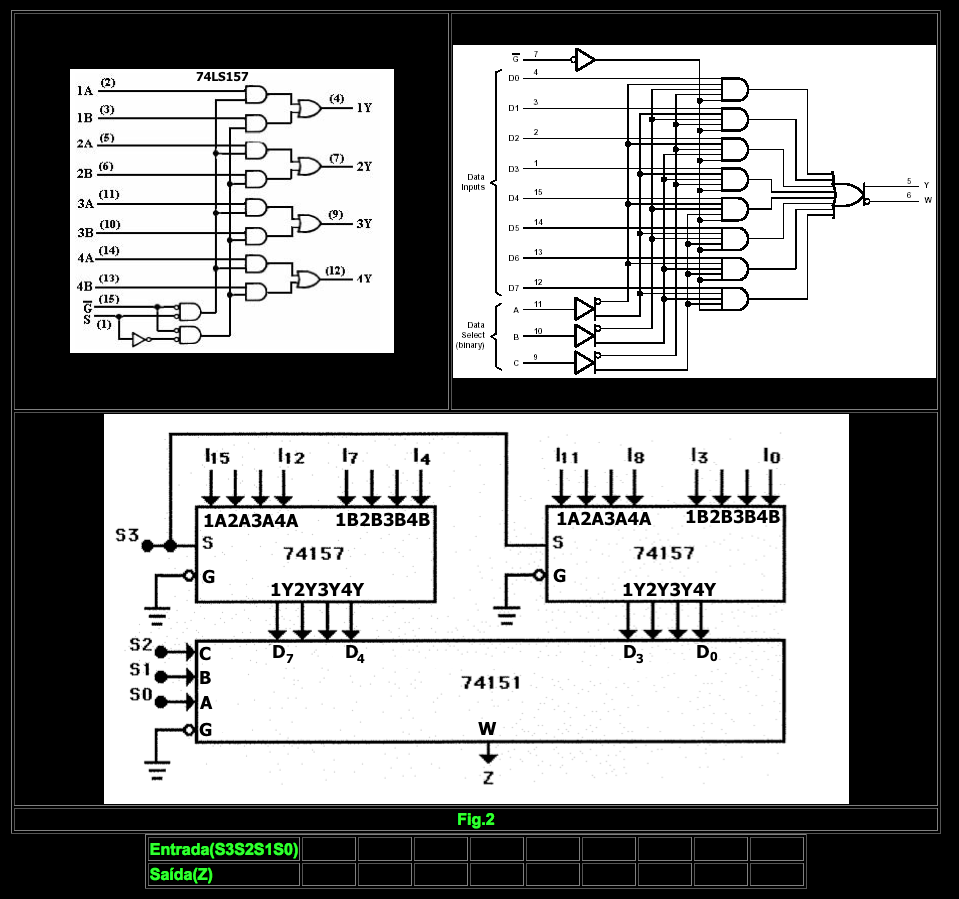Click the D0 label on 74151
The width and height of the screenshot is (959, 899).
click(706, 654)
